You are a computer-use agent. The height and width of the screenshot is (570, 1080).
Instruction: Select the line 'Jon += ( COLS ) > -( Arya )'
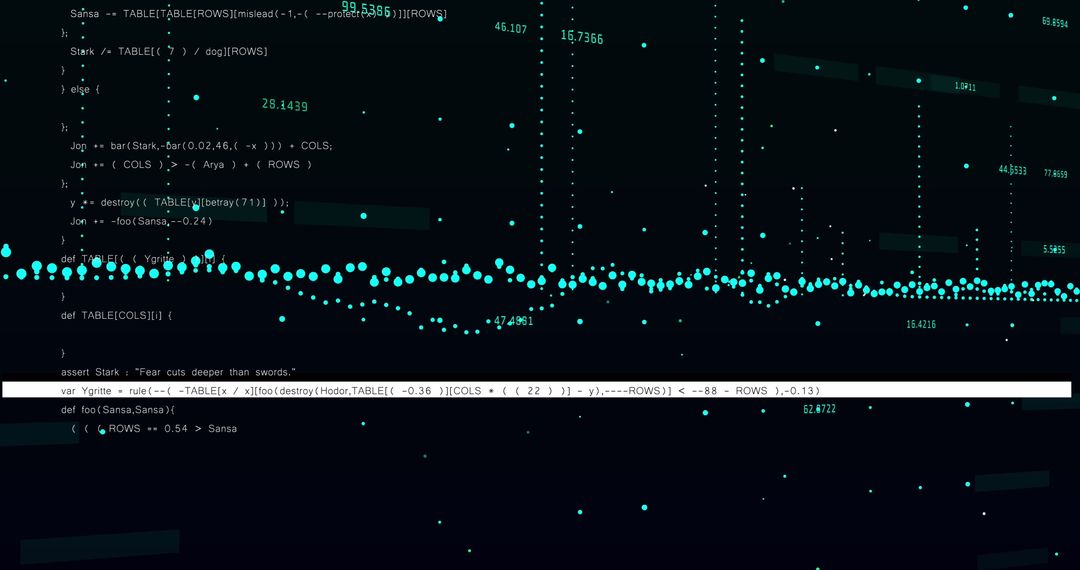191,165
